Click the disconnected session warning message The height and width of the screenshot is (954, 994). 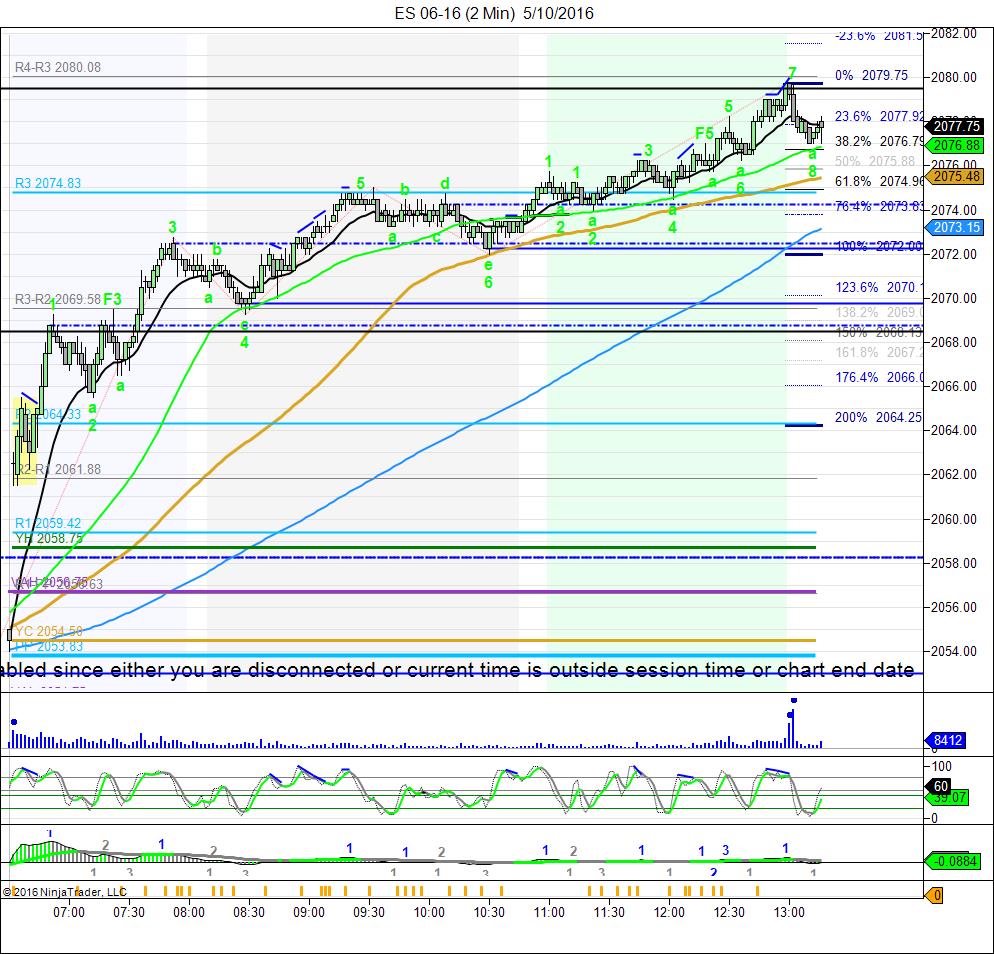pos(457,670)
